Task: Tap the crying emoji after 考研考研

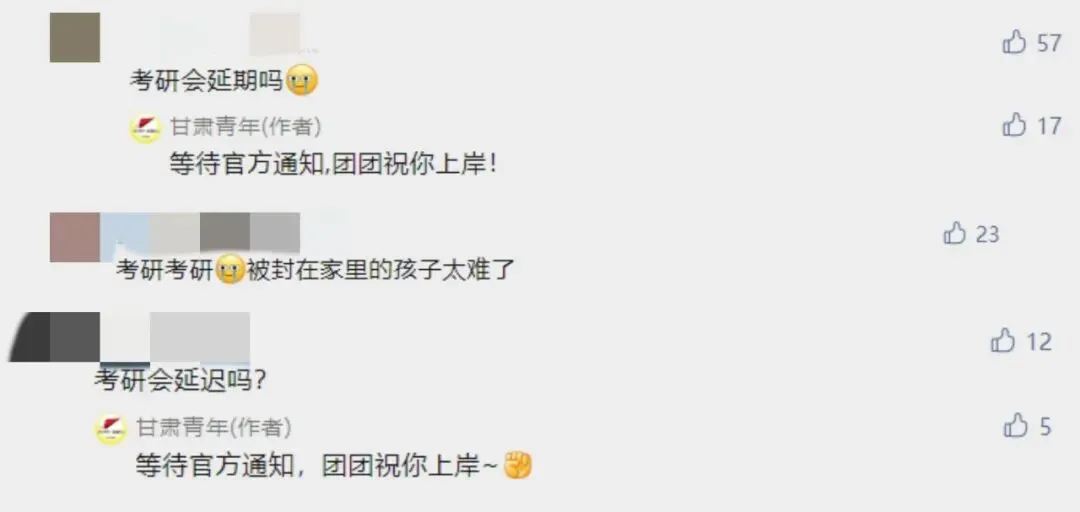Action: 230,270
